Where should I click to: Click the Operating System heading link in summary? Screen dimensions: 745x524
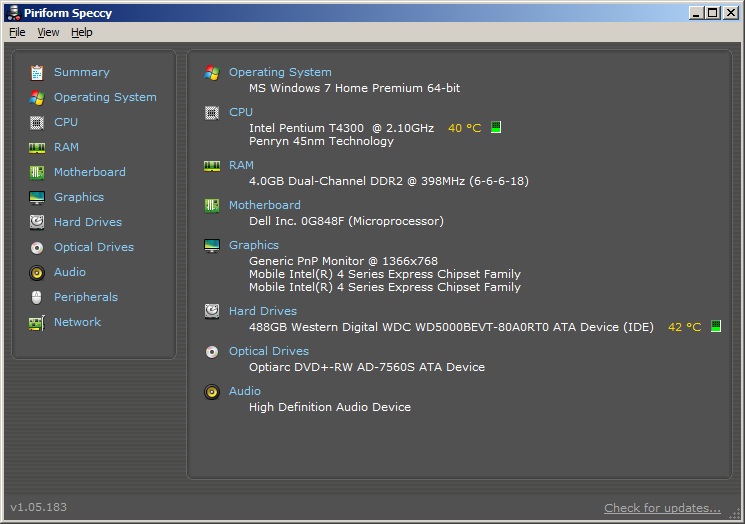[x=280, y=72]
